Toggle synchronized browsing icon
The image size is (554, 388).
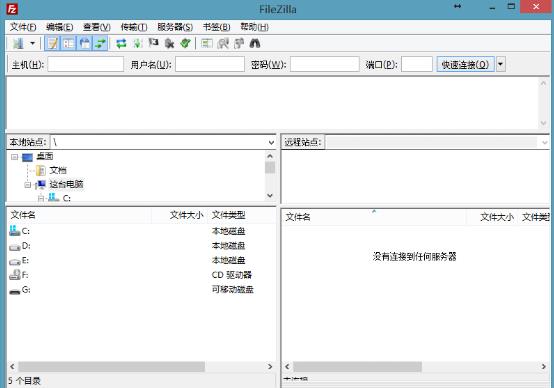239,43
